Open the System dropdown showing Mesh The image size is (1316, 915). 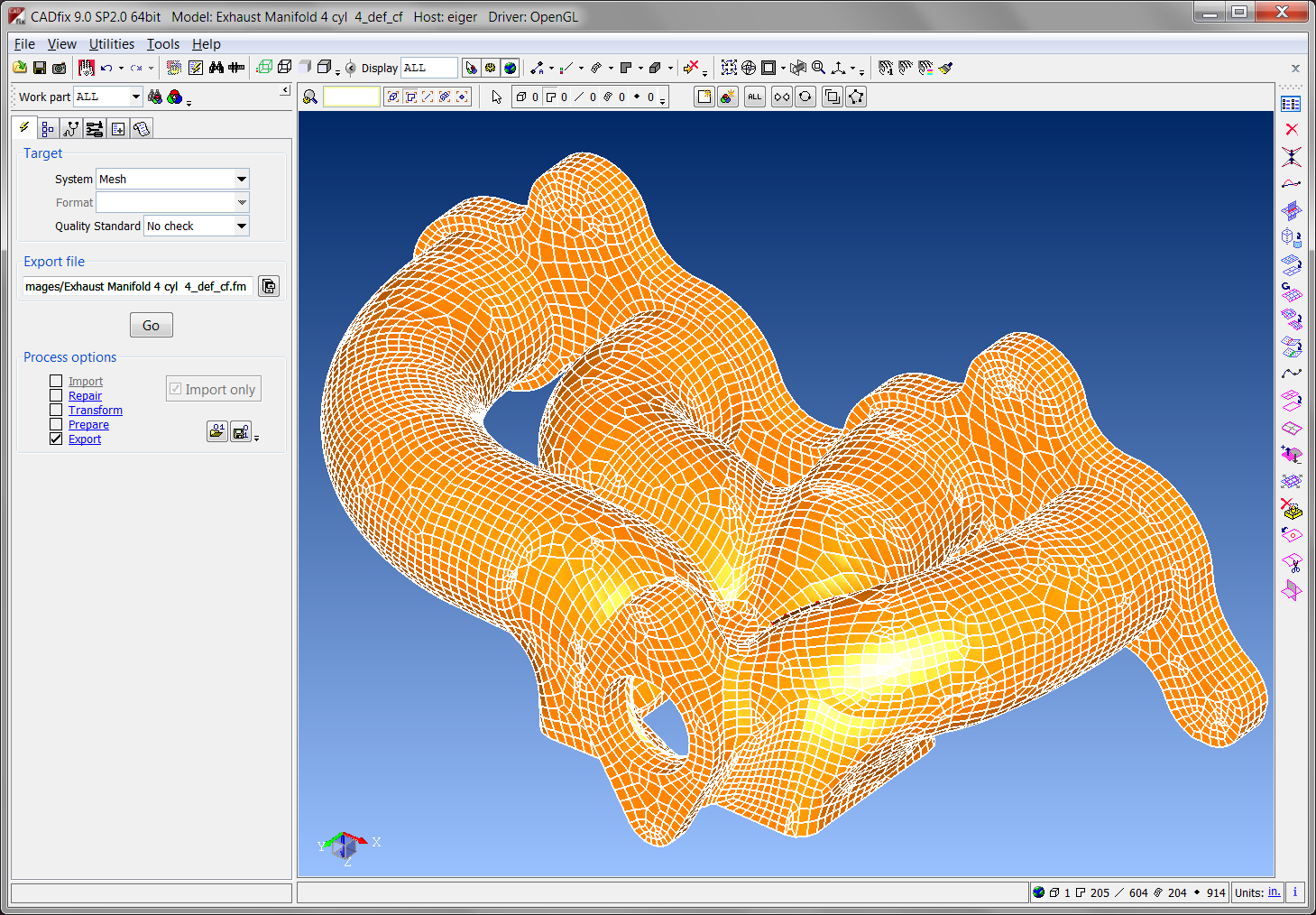[241, 179]
